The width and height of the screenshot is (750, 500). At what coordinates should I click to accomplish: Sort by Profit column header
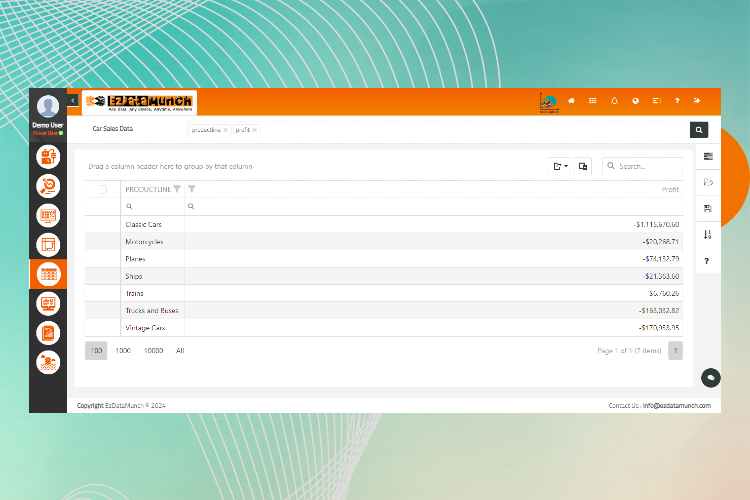(670, 189)
